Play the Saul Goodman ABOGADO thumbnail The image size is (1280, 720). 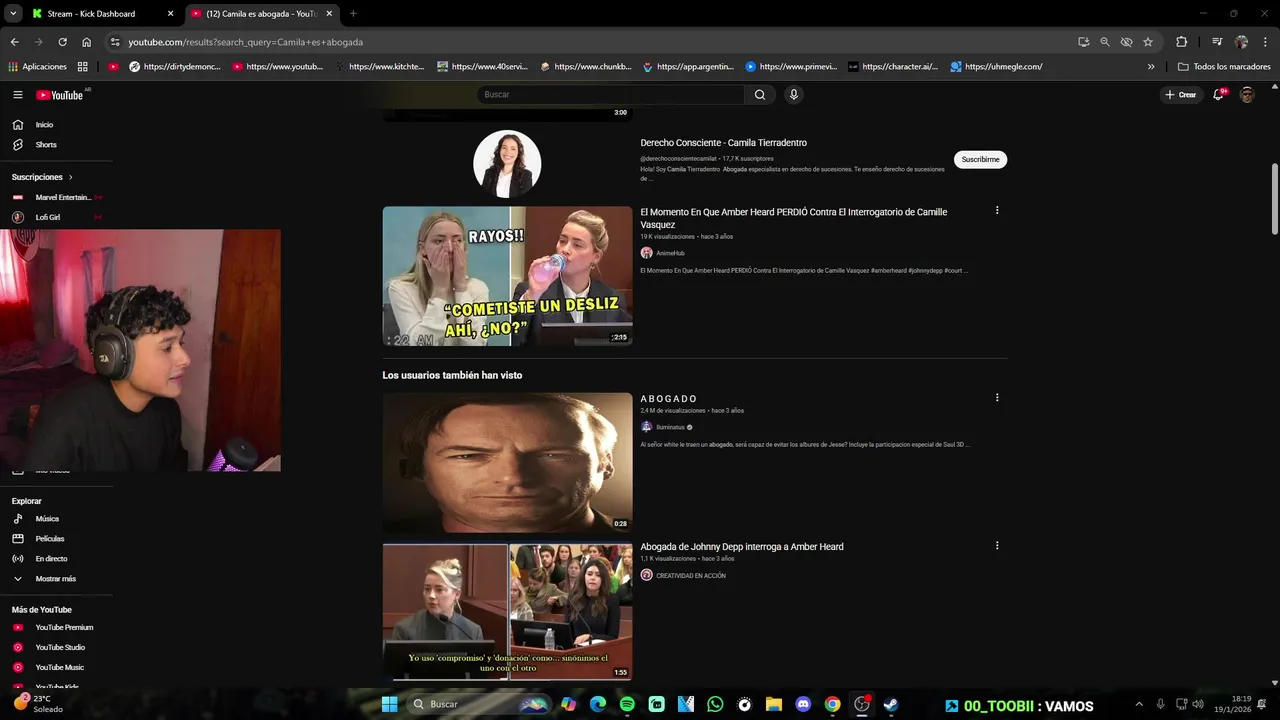[x=507, y=463]
